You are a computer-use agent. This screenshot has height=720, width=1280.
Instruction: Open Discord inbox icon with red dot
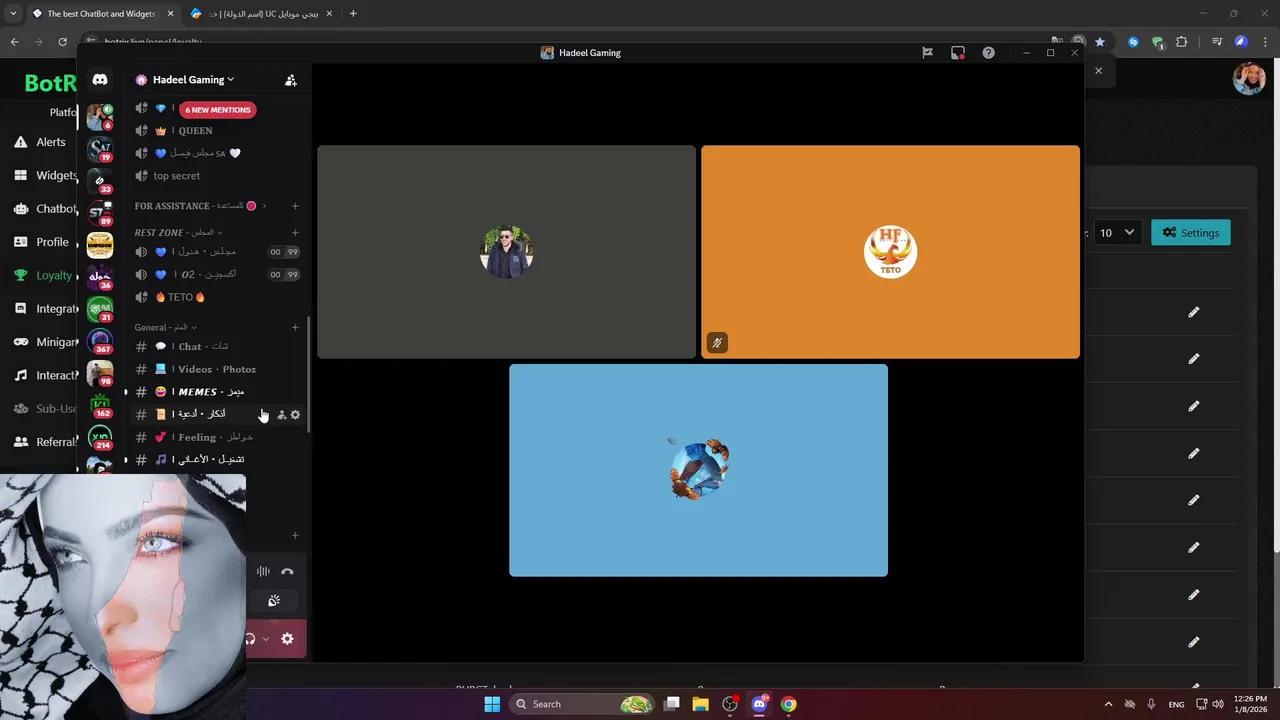point(958,53)
